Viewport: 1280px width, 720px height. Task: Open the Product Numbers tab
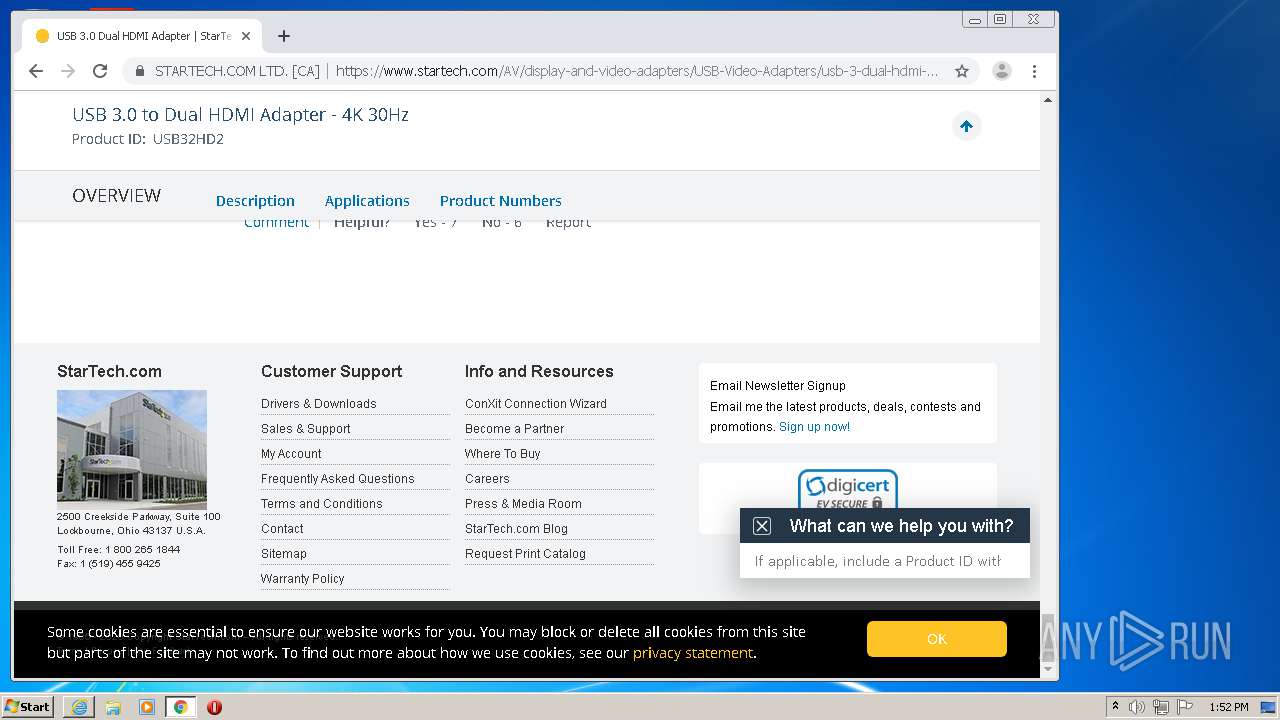coord(501,201)
